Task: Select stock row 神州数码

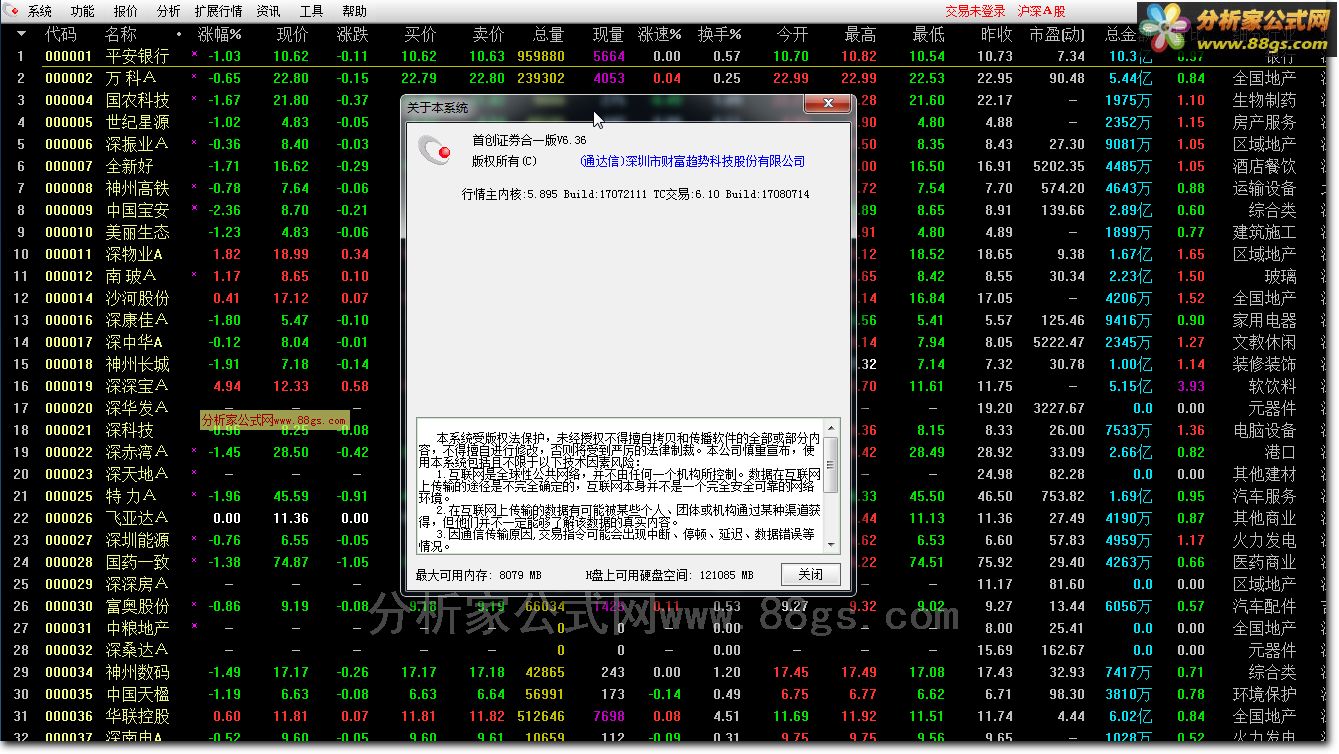Action: point(137,672)
